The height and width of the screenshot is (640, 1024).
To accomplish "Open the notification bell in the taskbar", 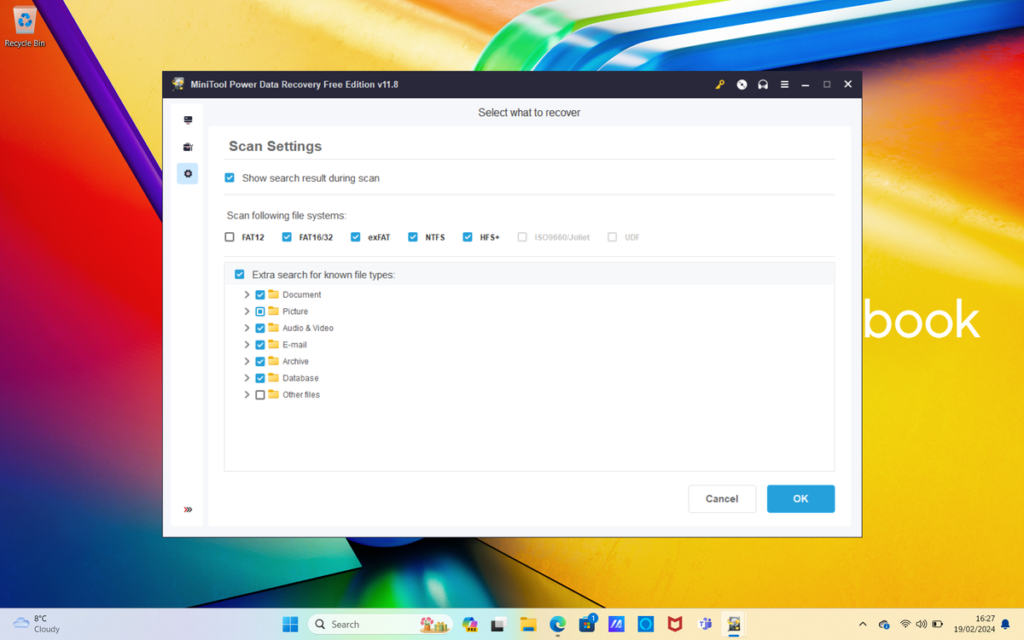I will (1005, 624).
